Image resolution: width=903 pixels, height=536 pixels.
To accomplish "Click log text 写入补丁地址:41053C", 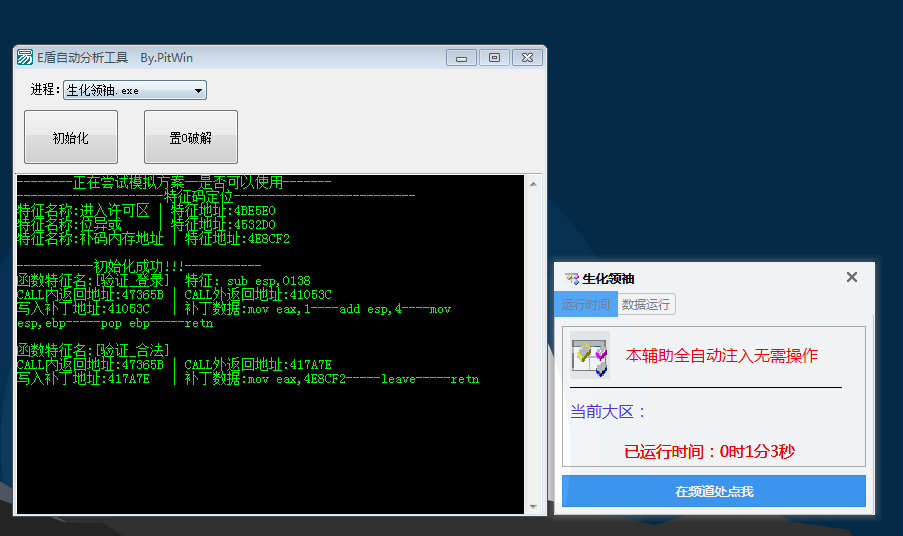I will [84, 309].
